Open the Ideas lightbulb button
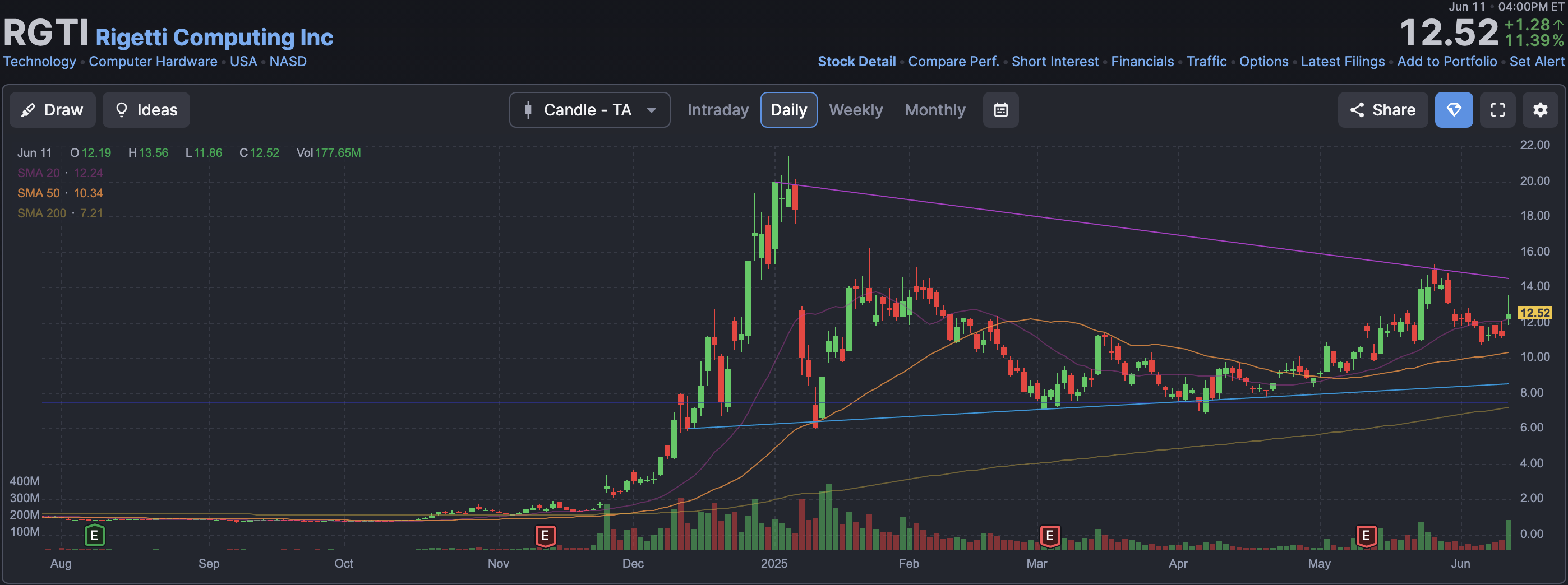This screenshot has height=585, width=1568. click(x=146, y=110)
